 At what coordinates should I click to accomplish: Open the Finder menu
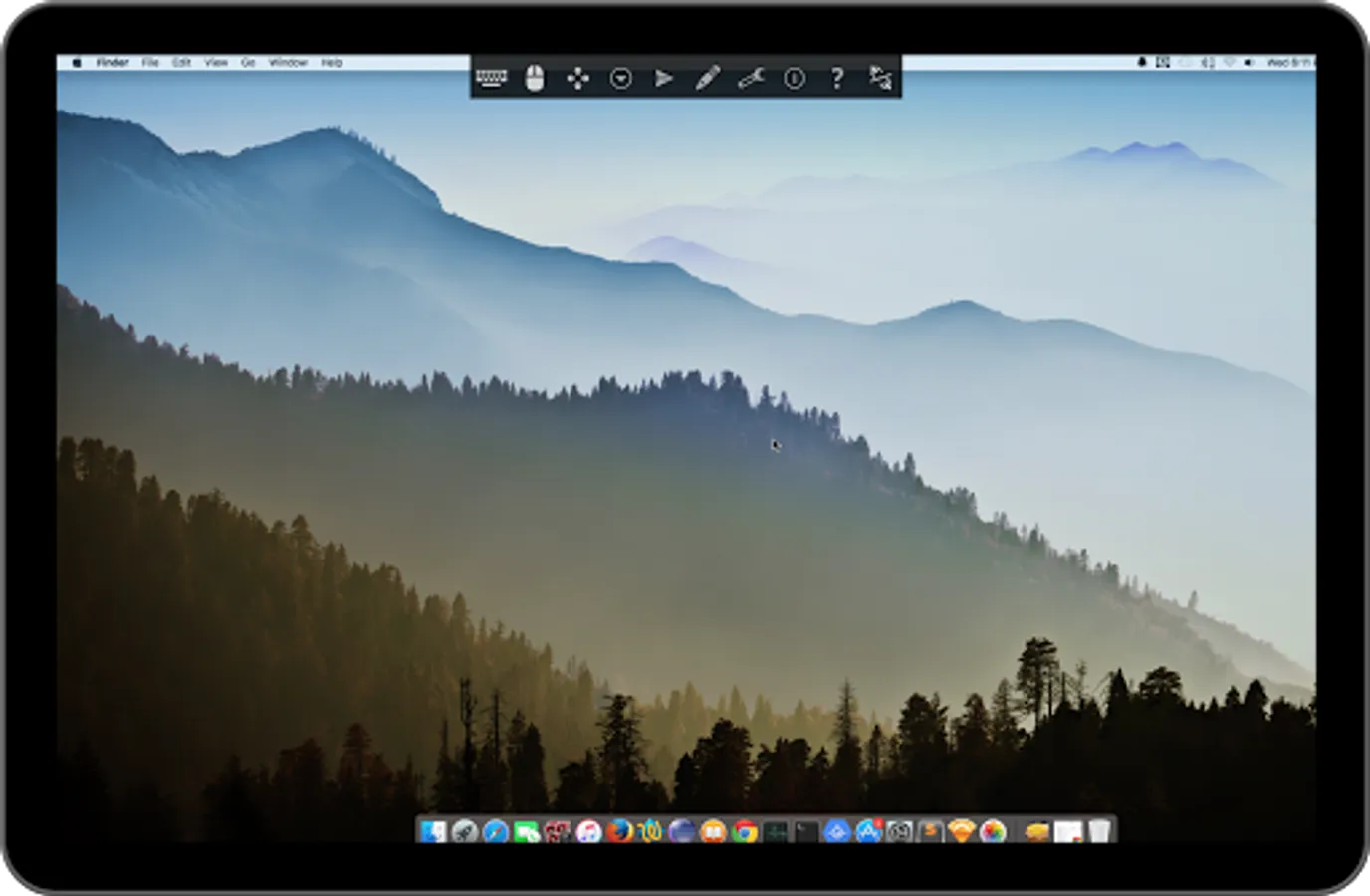click(113, 62)
